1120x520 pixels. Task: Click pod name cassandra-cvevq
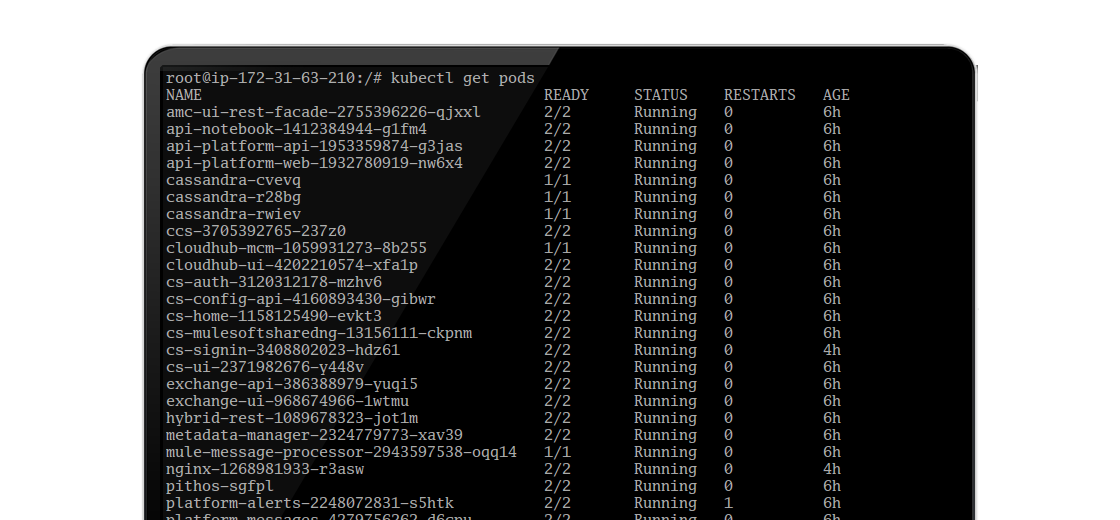[233, 180]
